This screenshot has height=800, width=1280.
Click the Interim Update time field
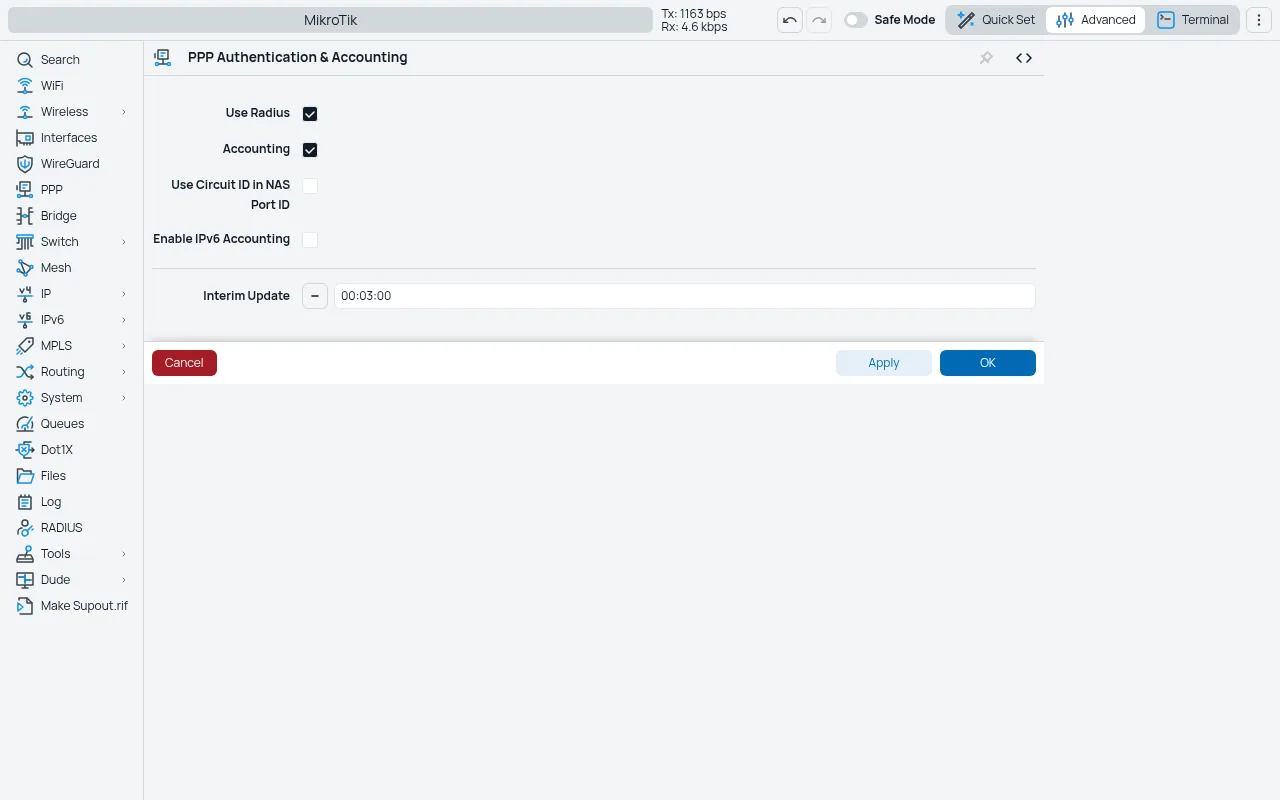(685, 296)
